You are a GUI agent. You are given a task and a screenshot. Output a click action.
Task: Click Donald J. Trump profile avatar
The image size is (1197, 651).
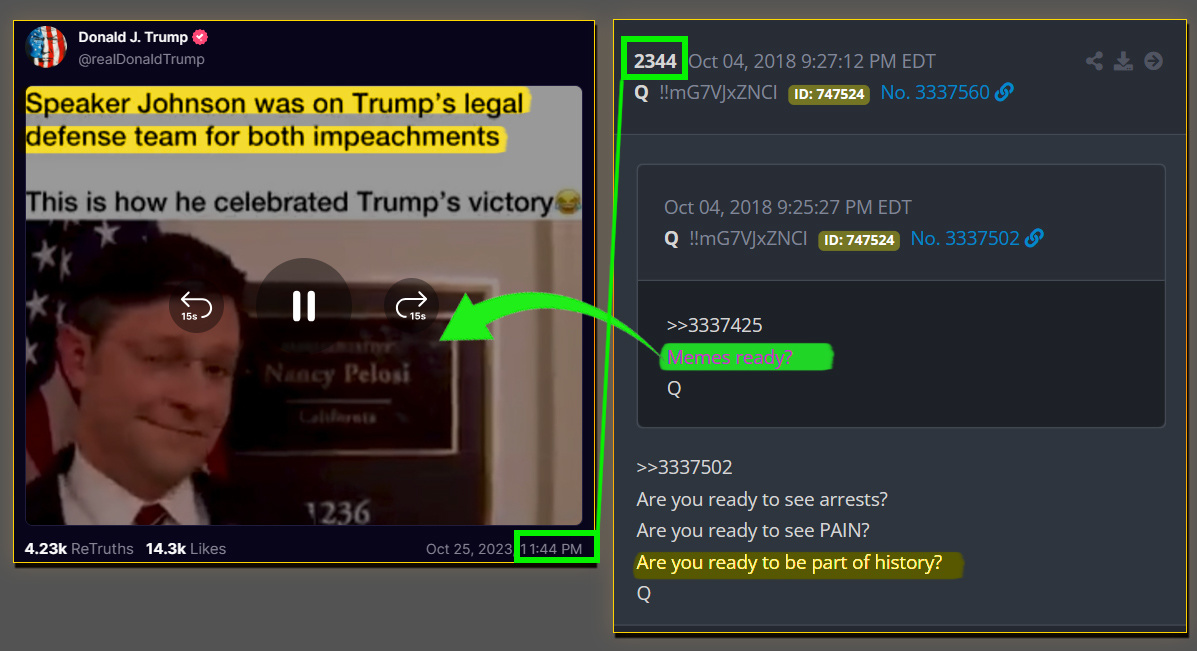tap(46, 47)
